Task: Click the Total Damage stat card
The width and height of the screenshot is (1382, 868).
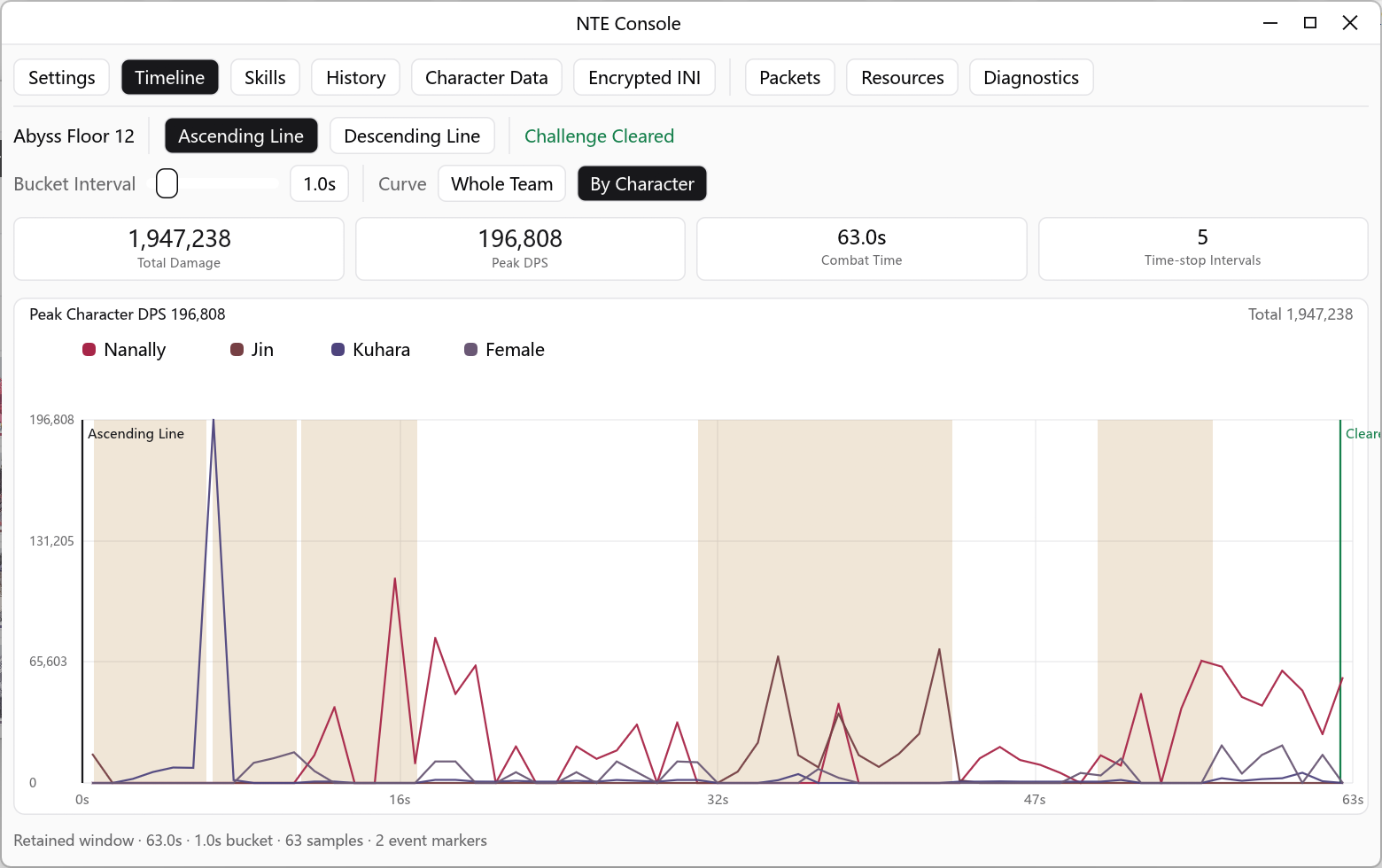Action: click(x=179, y=249)
